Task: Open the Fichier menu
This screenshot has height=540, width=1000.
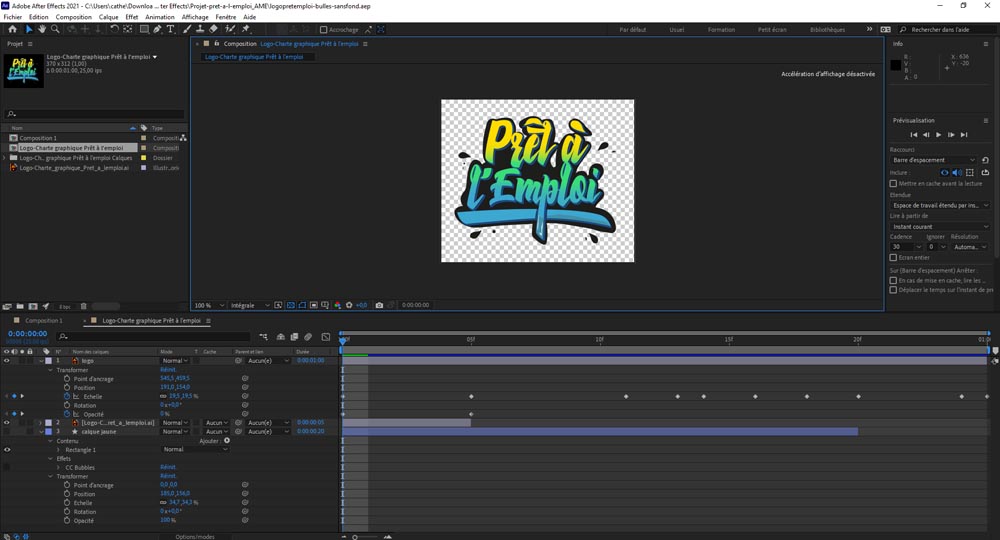Action: click(13, 17)
